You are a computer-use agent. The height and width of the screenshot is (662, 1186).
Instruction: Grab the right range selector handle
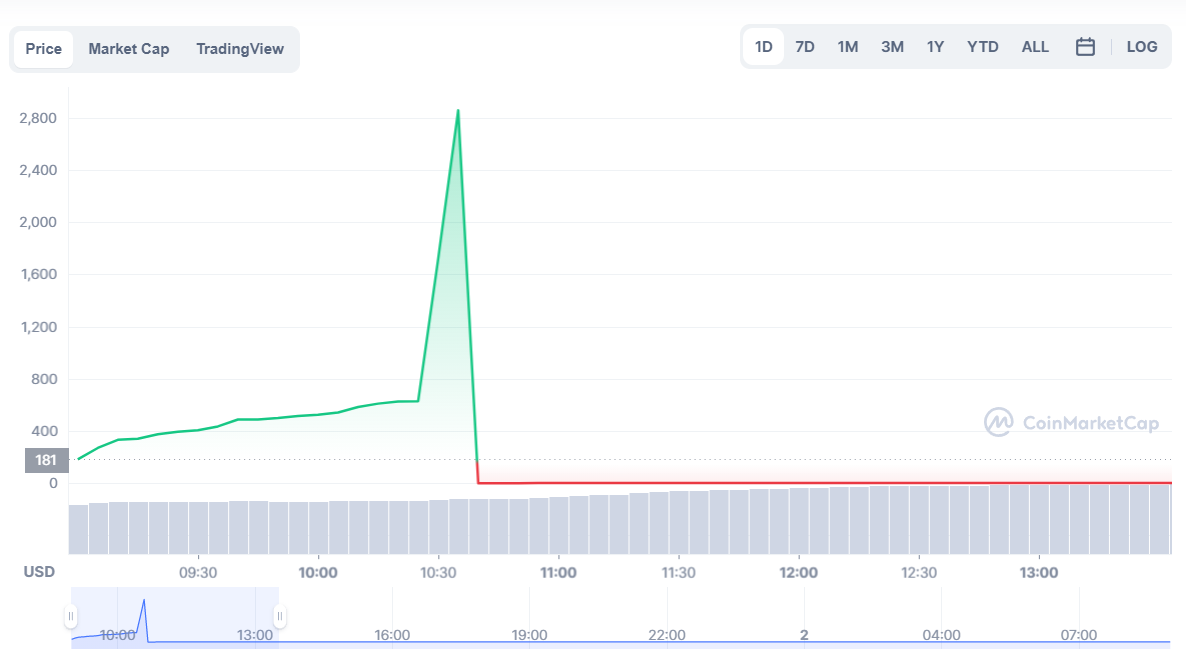point(280,616)
